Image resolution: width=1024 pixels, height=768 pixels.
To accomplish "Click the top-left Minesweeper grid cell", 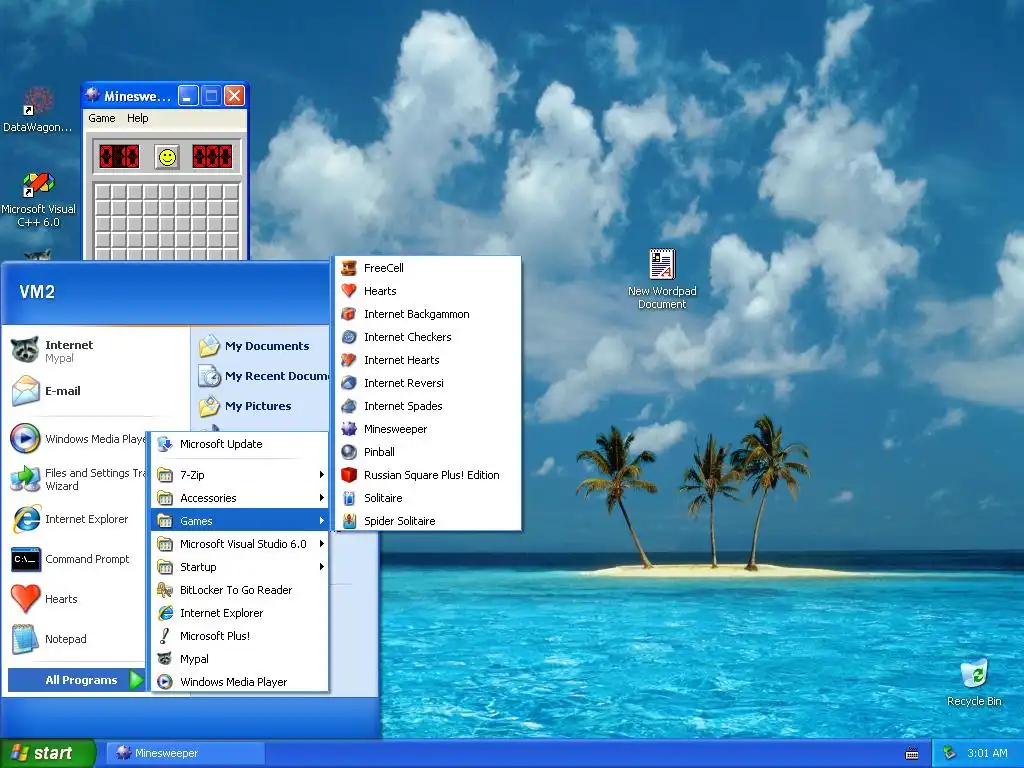I will 103,192.
